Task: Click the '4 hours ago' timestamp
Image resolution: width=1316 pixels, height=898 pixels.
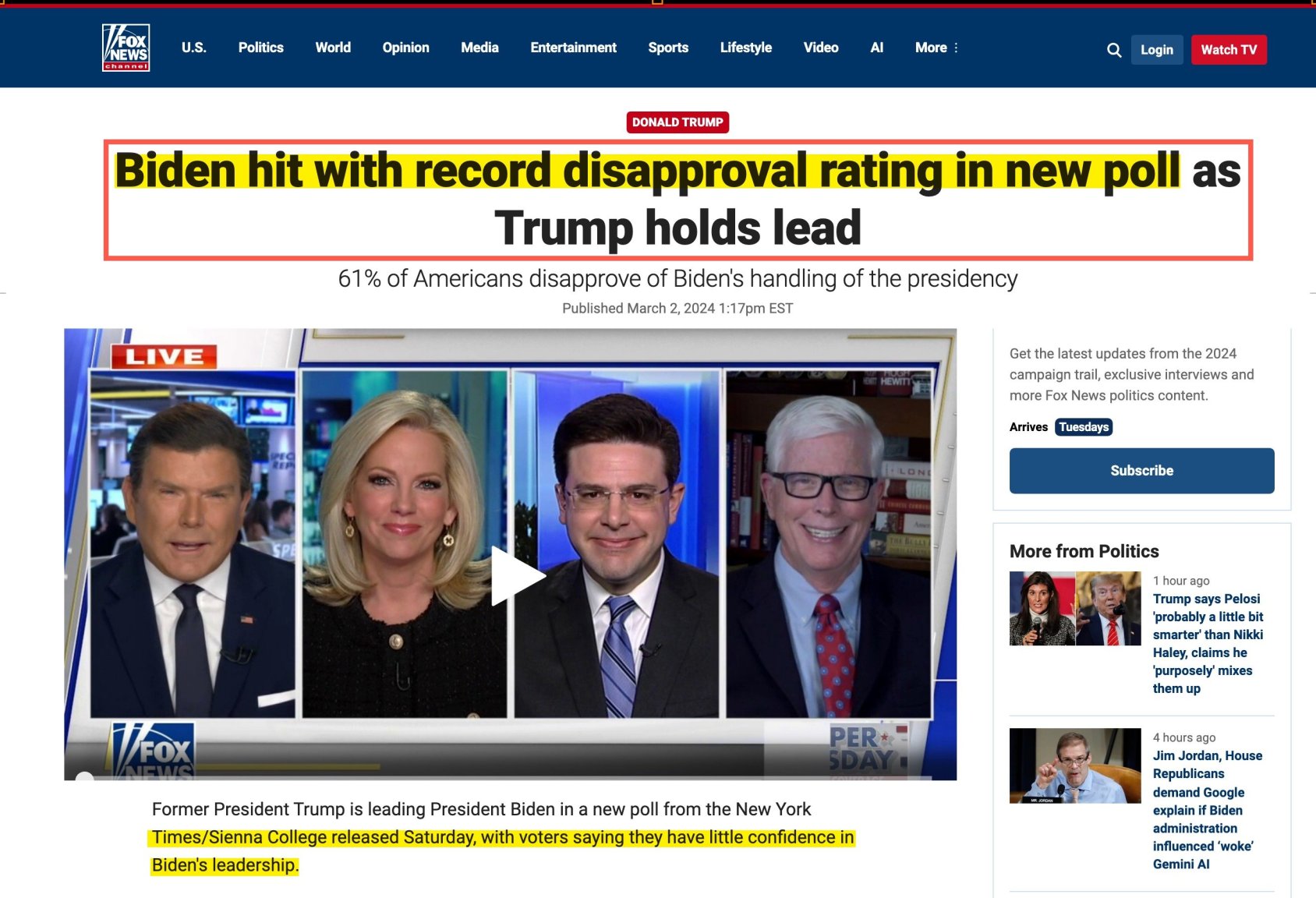Action: pyautogui.click(x=1184, y=737)
